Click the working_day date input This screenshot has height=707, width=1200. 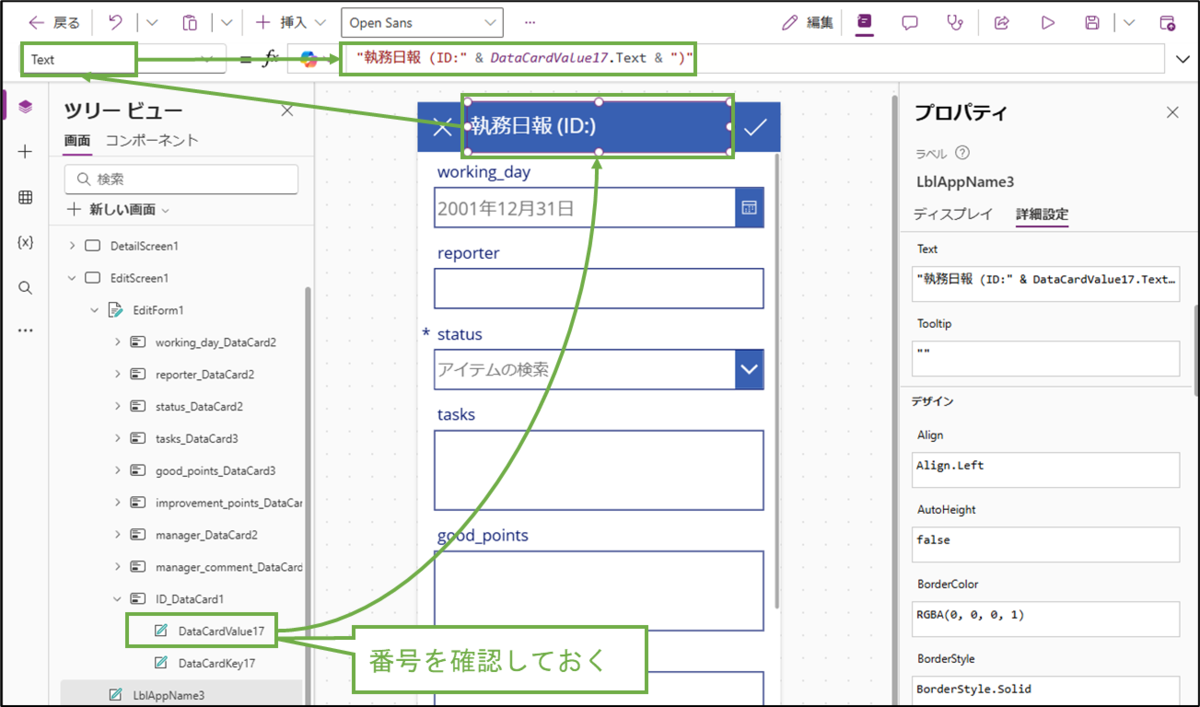click(x=586, y=208)
